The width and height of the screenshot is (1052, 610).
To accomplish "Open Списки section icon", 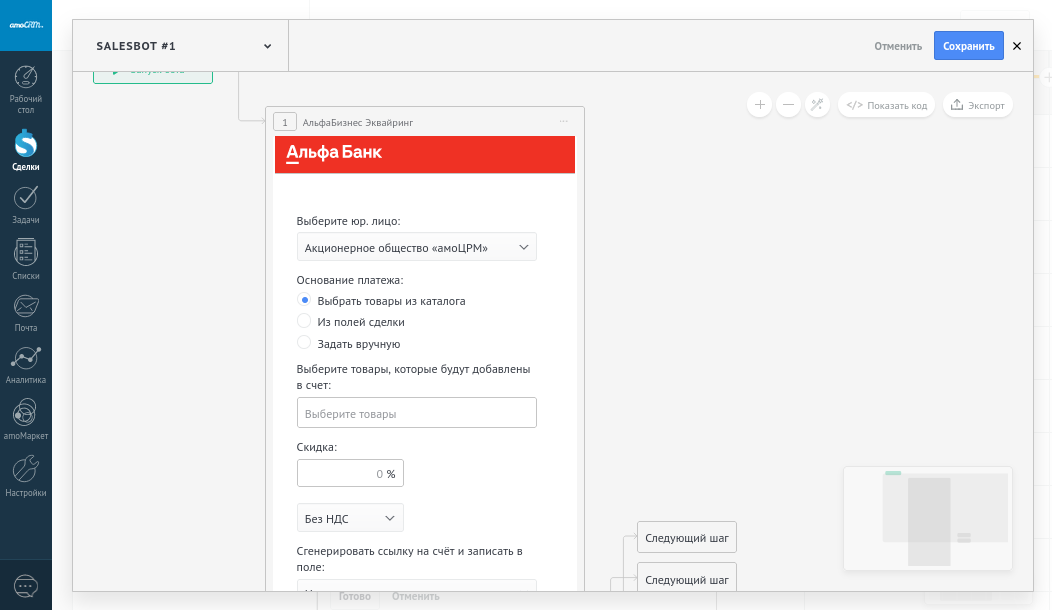I will click(26, 253).
